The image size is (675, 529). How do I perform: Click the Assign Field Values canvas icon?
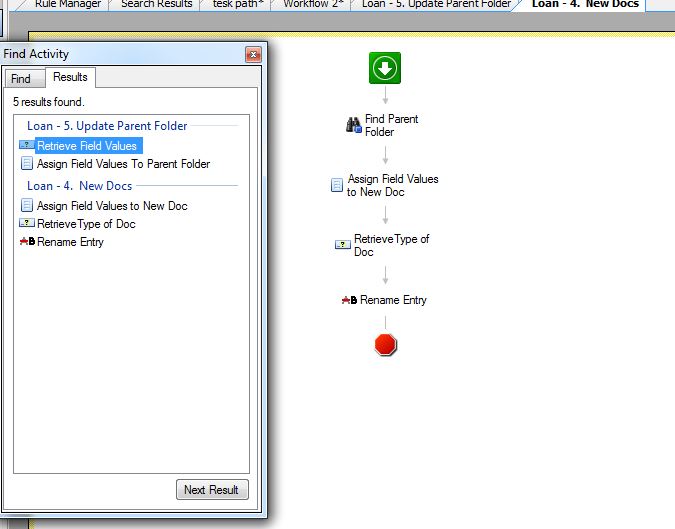[337, 185]
